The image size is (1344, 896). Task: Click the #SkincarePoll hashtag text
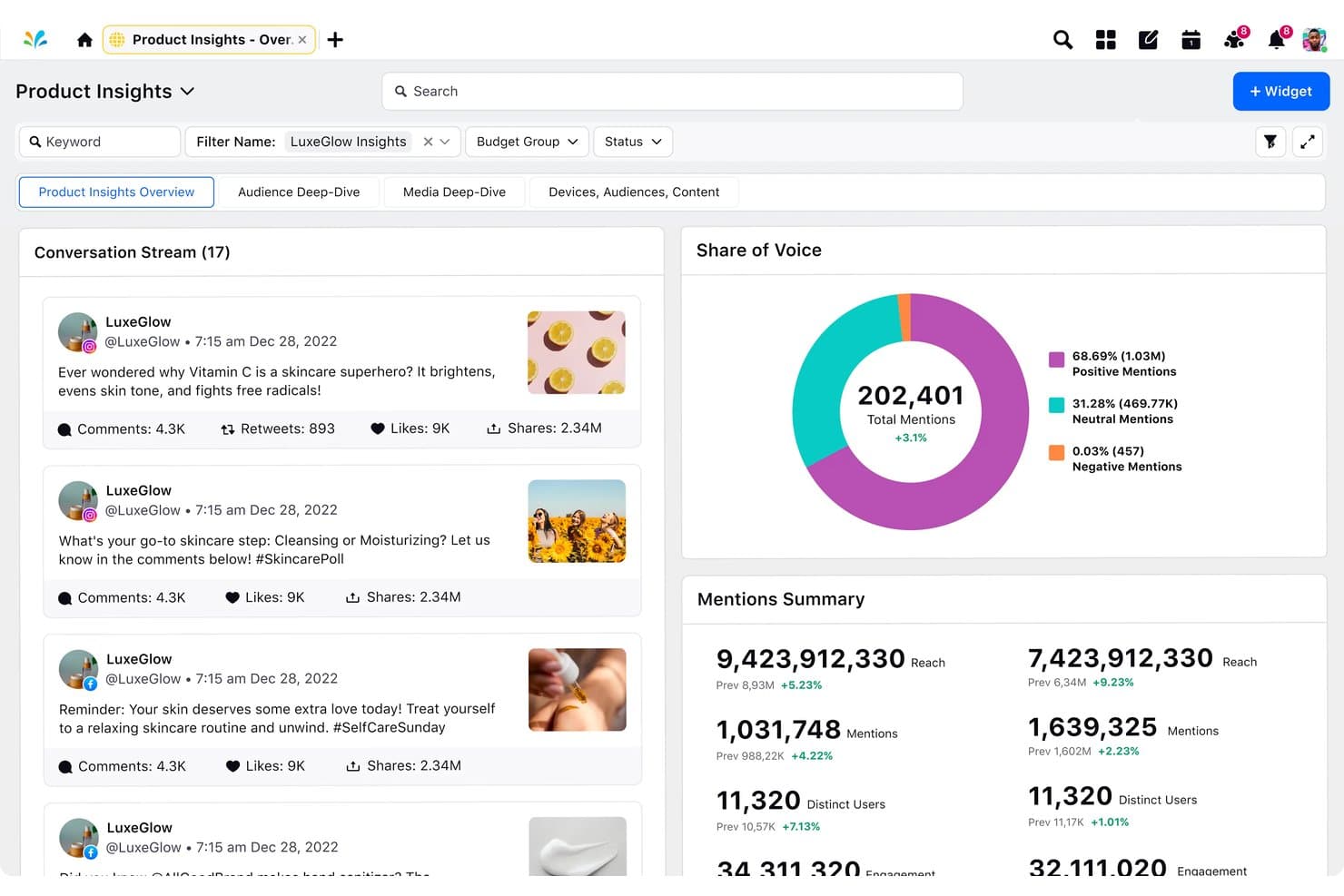(300, 559)
